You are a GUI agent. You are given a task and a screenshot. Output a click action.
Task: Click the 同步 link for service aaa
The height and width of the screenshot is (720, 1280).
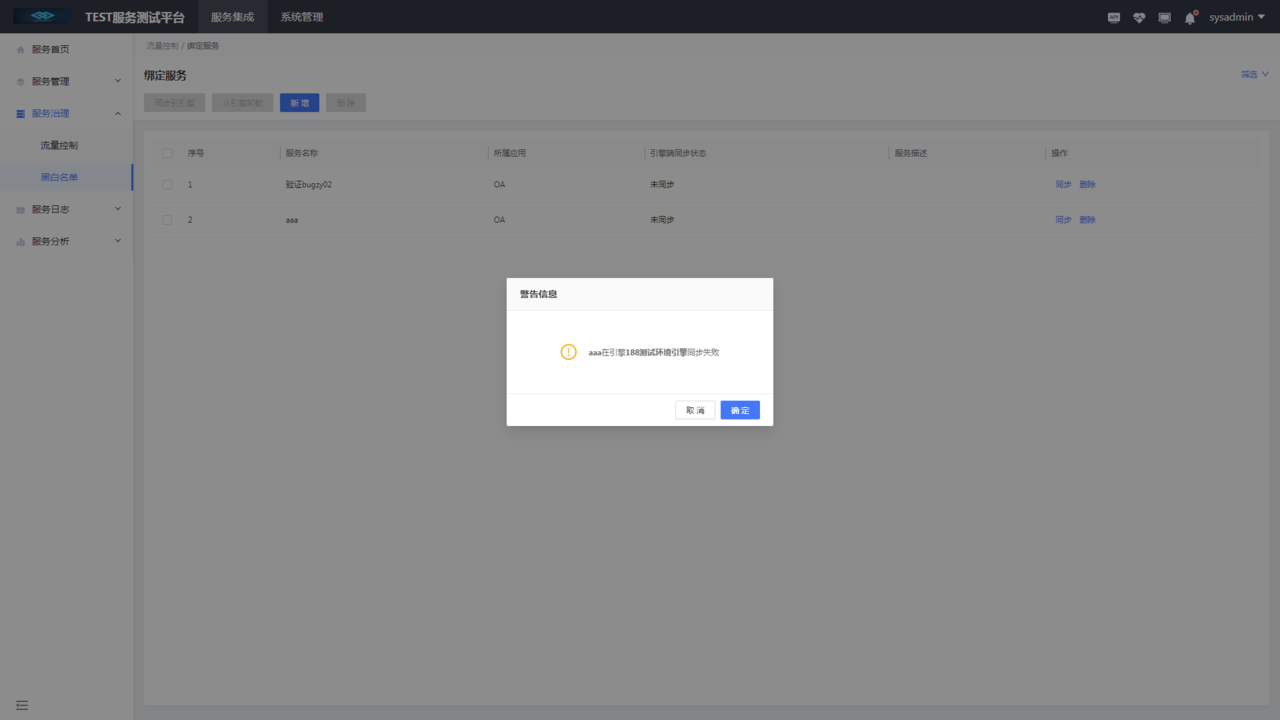tap(1063, 219)
